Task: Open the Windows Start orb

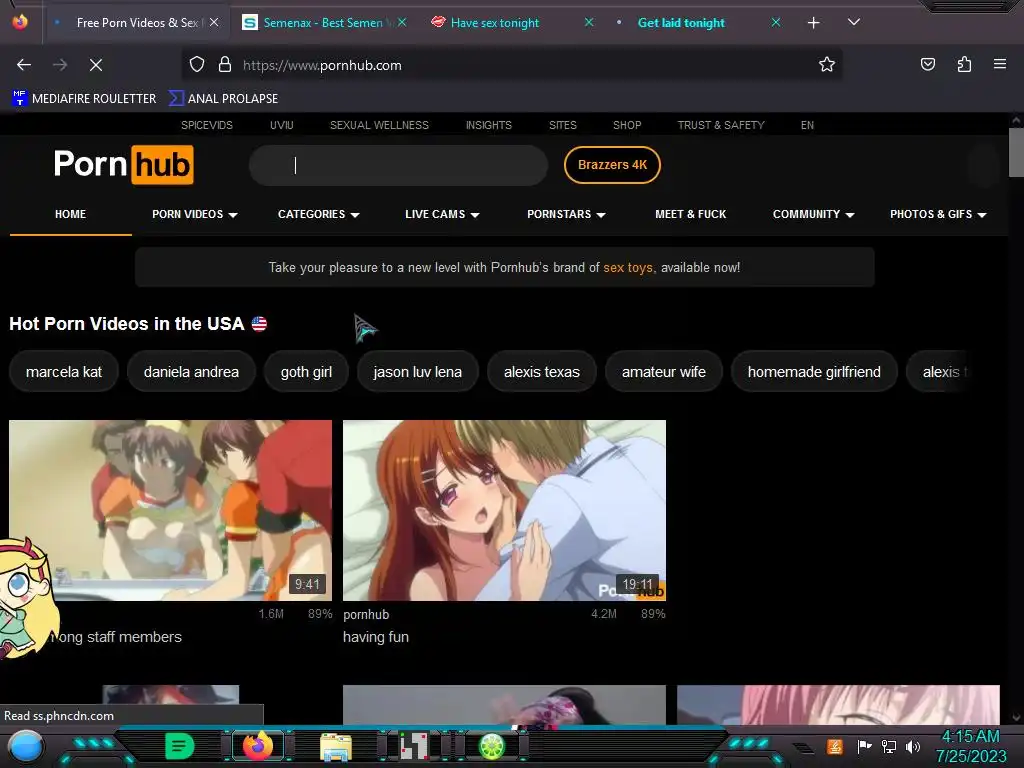Action: (x=26, y=746)
